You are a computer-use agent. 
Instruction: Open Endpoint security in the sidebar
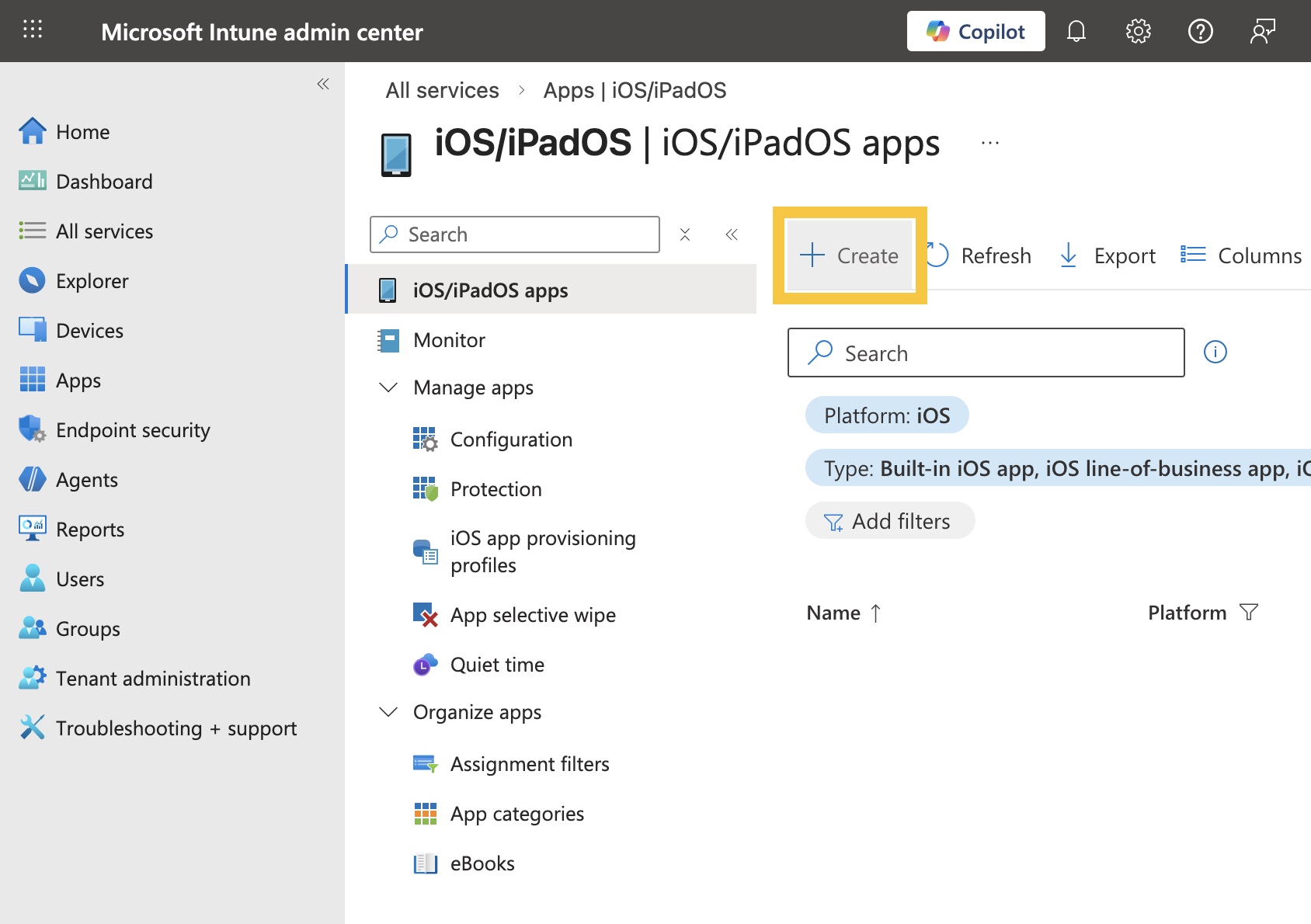[x=133, y=430]
